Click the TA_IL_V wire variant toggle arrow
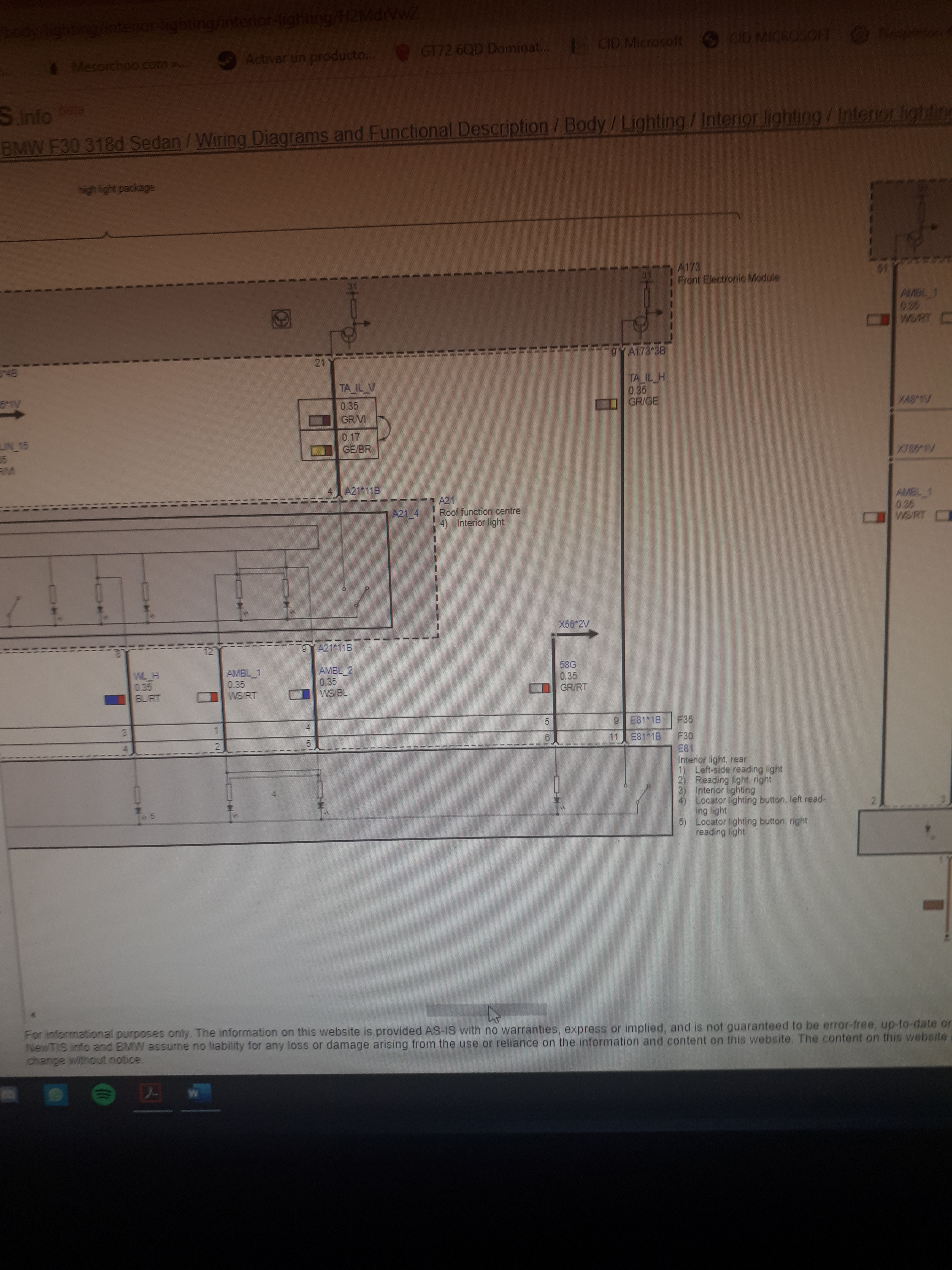The width and height of the screenshot is (952, 1270). pos(385,428)
